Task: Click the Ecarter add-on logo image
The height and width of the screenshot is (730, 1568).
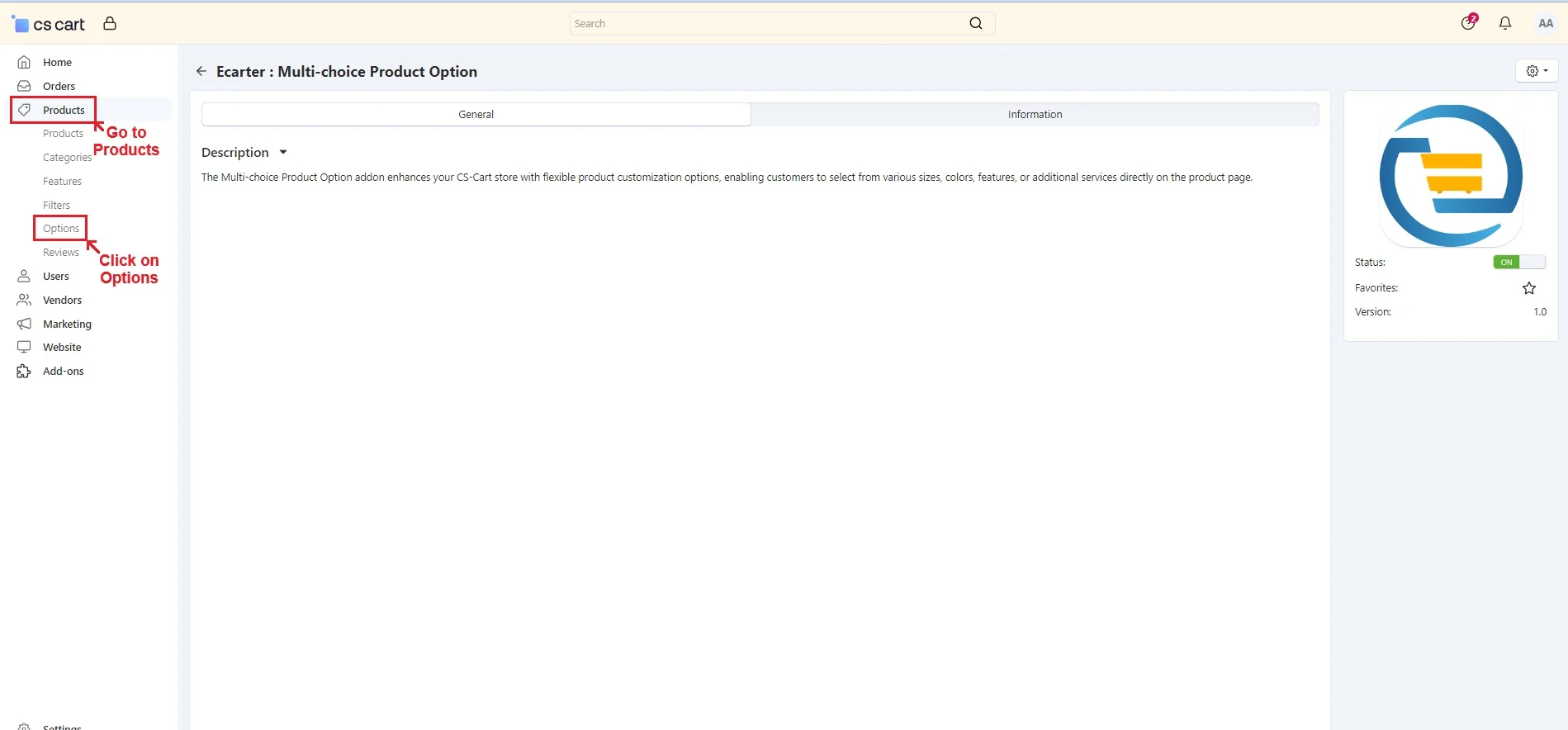Action: tap(1451, 175)
